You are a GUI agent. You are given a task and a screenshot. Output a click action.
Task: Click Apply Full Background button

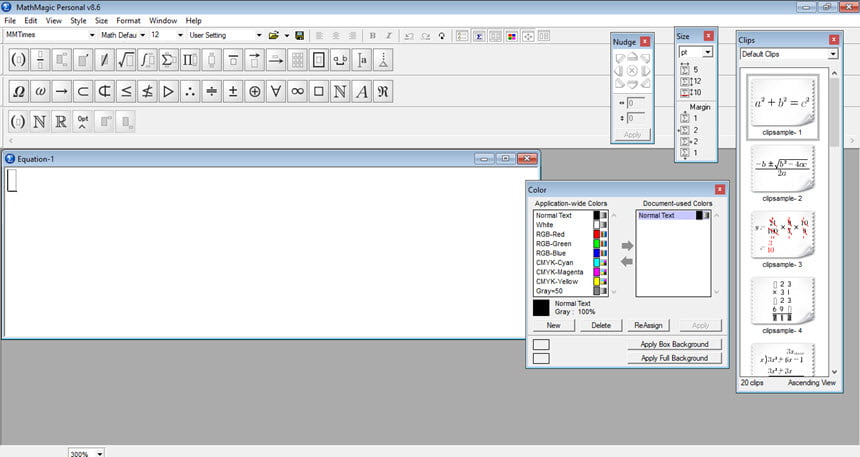pos(675,358)
